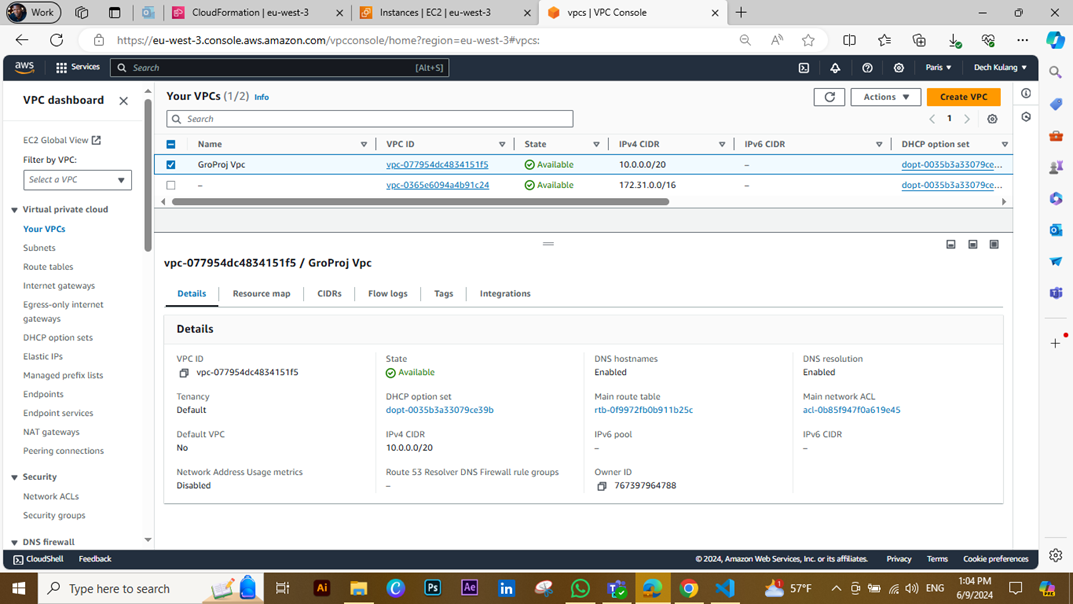Open the rtb-0f9972fb0b911b25c main route table link
The width and height of the screenshot is (1073, 604).
click(643, 410)
